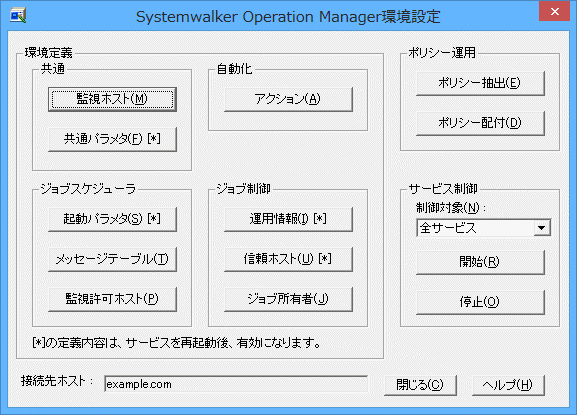Click ポリシー配付(D) button

point(480,123)
